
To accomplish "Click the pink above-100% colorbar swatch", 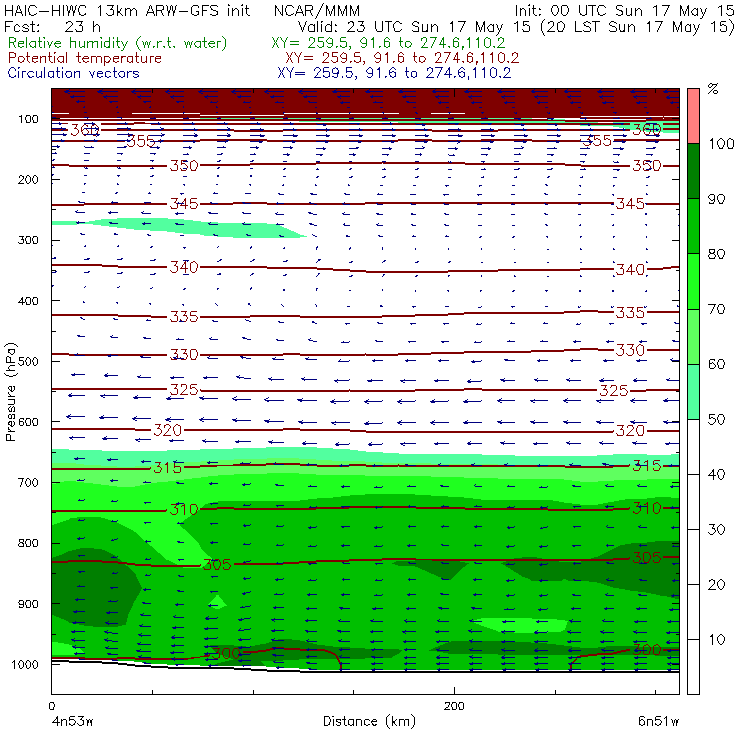I will 693,116.
